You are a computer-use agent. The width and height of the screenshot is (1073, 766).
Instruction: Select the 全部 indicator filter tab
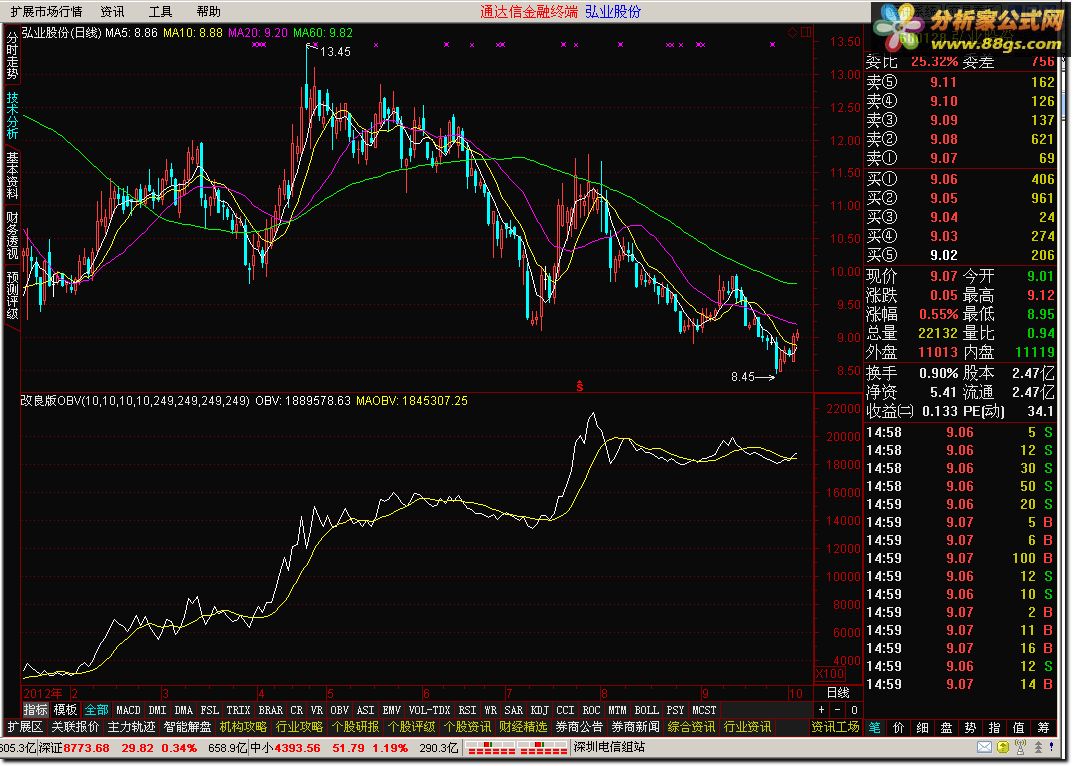(x=96, y=710)
